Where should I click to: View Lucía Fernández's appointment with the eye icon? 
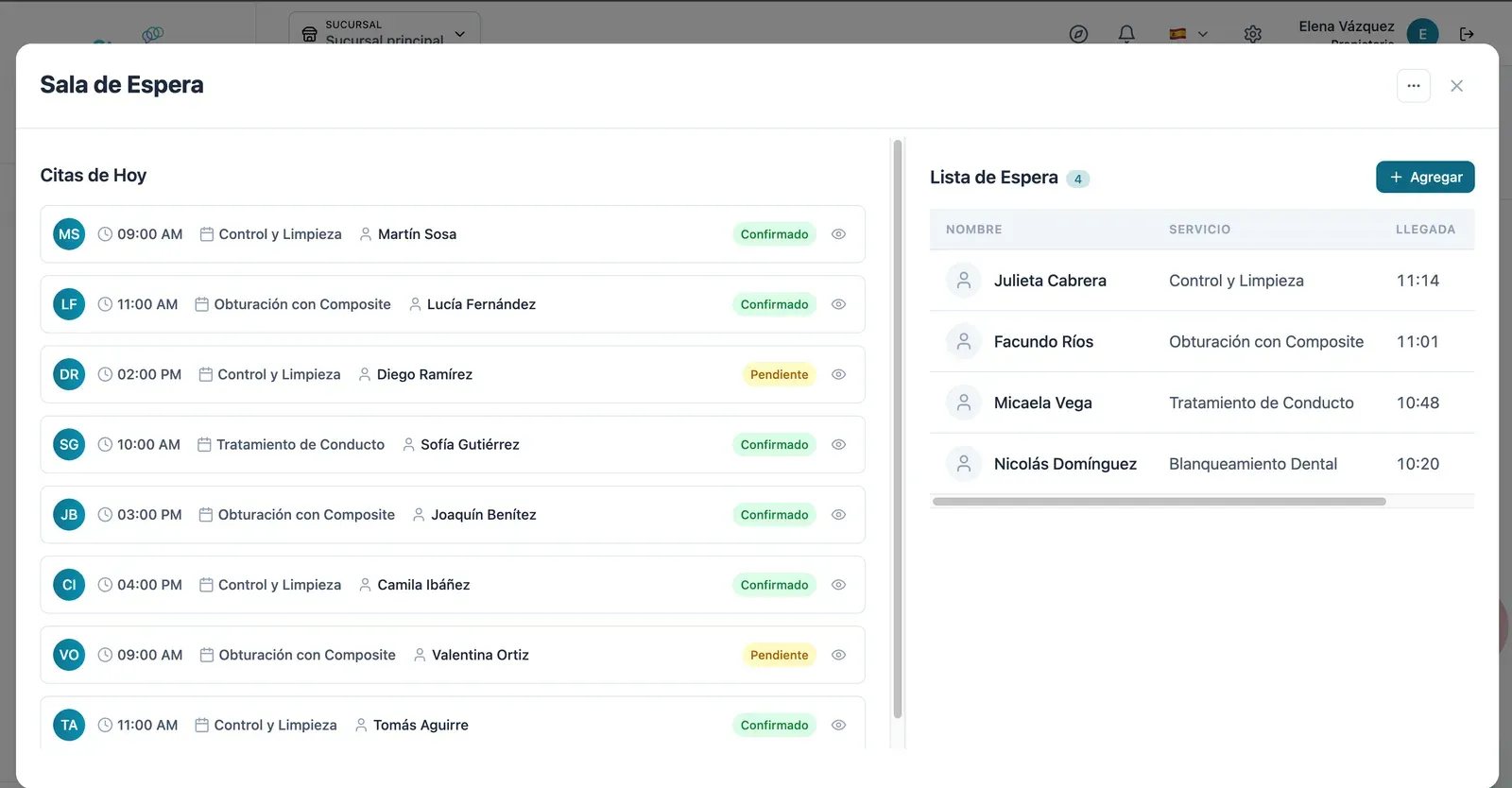pyautogui.click(x=838, y=304)
